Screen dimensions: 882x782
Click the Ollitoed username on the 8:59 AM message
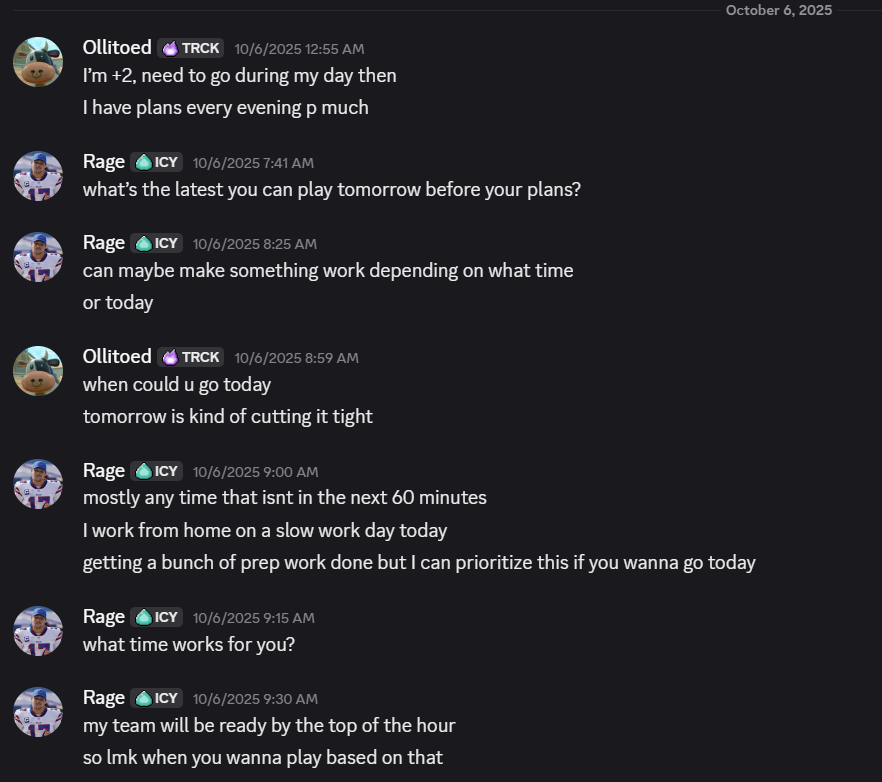117,357
